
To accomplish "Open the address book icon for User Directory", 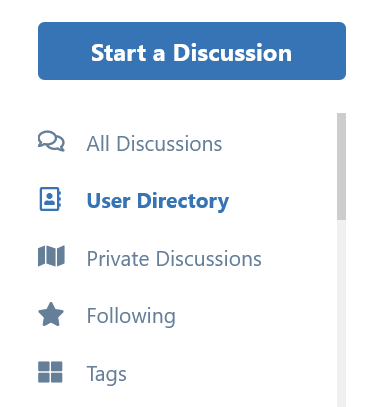I will click(50, 199).
